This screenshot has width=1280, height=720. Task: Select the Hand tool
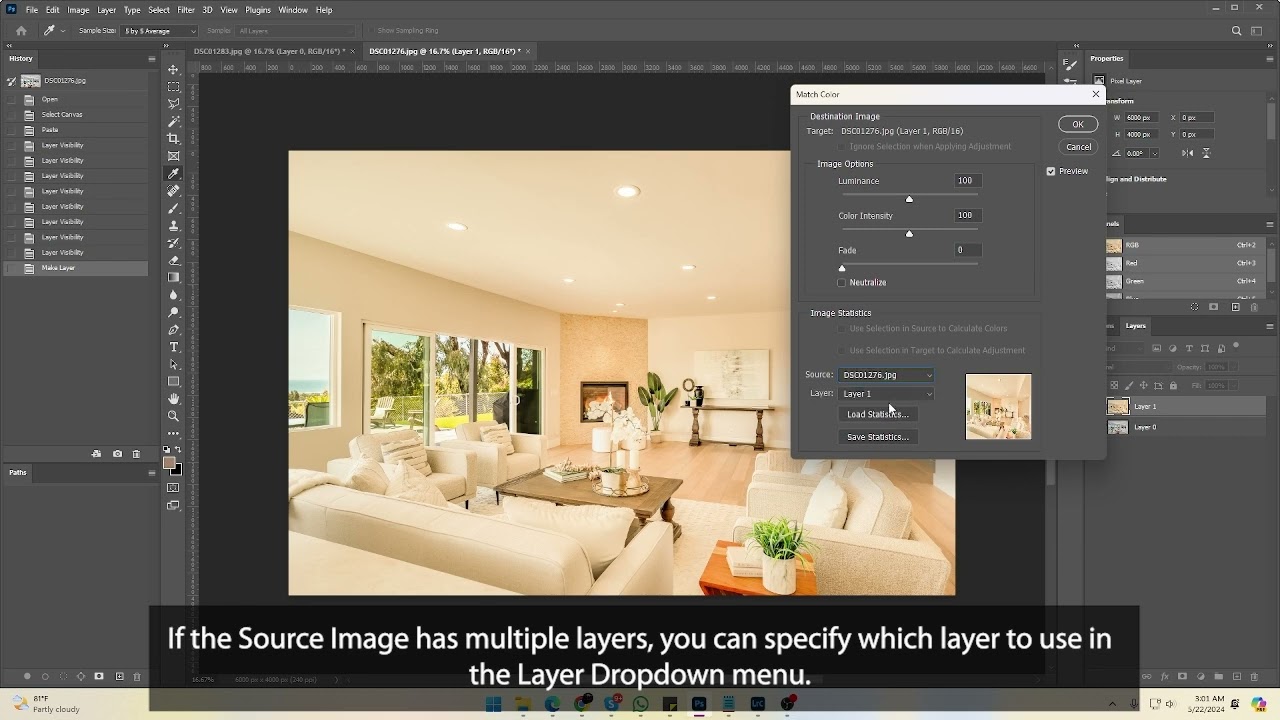[174, 399]
